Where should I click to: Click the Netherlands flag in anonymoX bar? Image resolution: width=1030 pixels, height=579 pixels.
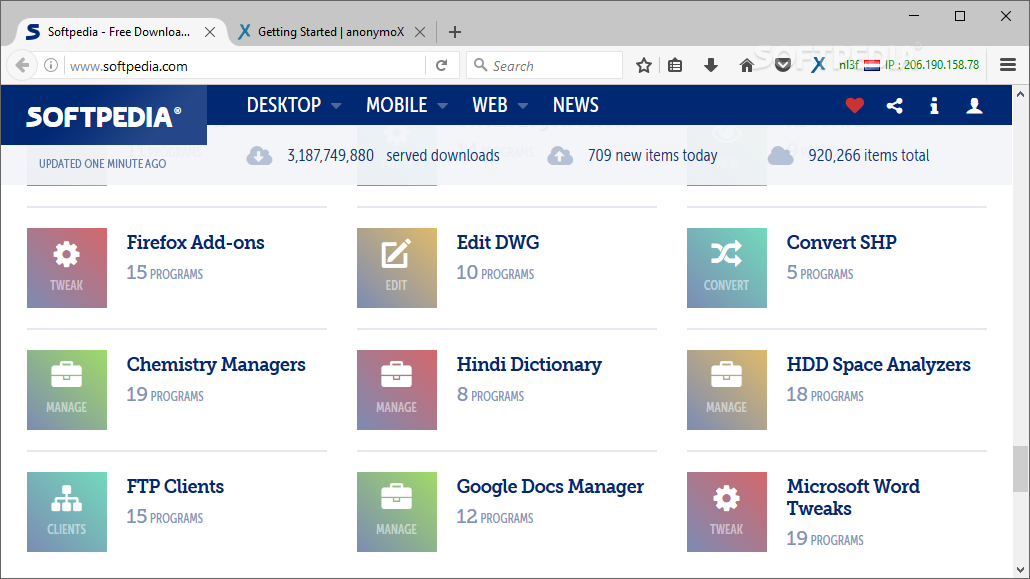[872, 65]
